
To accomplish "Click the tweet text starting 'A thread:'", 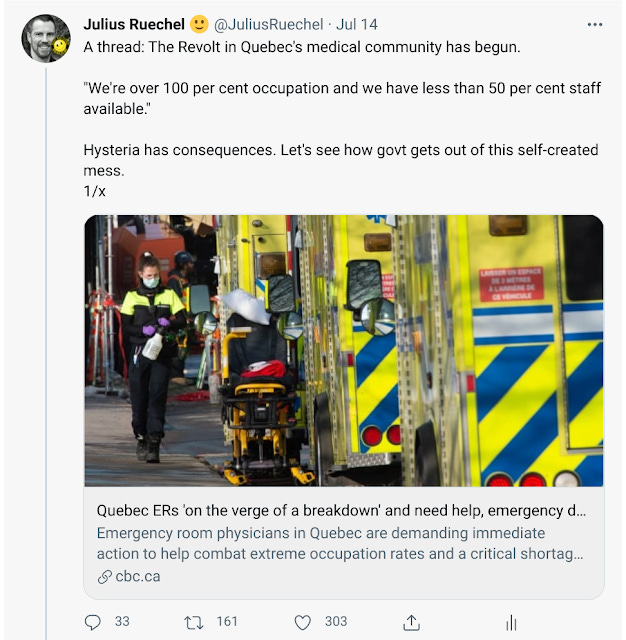I will pos(302,47).
